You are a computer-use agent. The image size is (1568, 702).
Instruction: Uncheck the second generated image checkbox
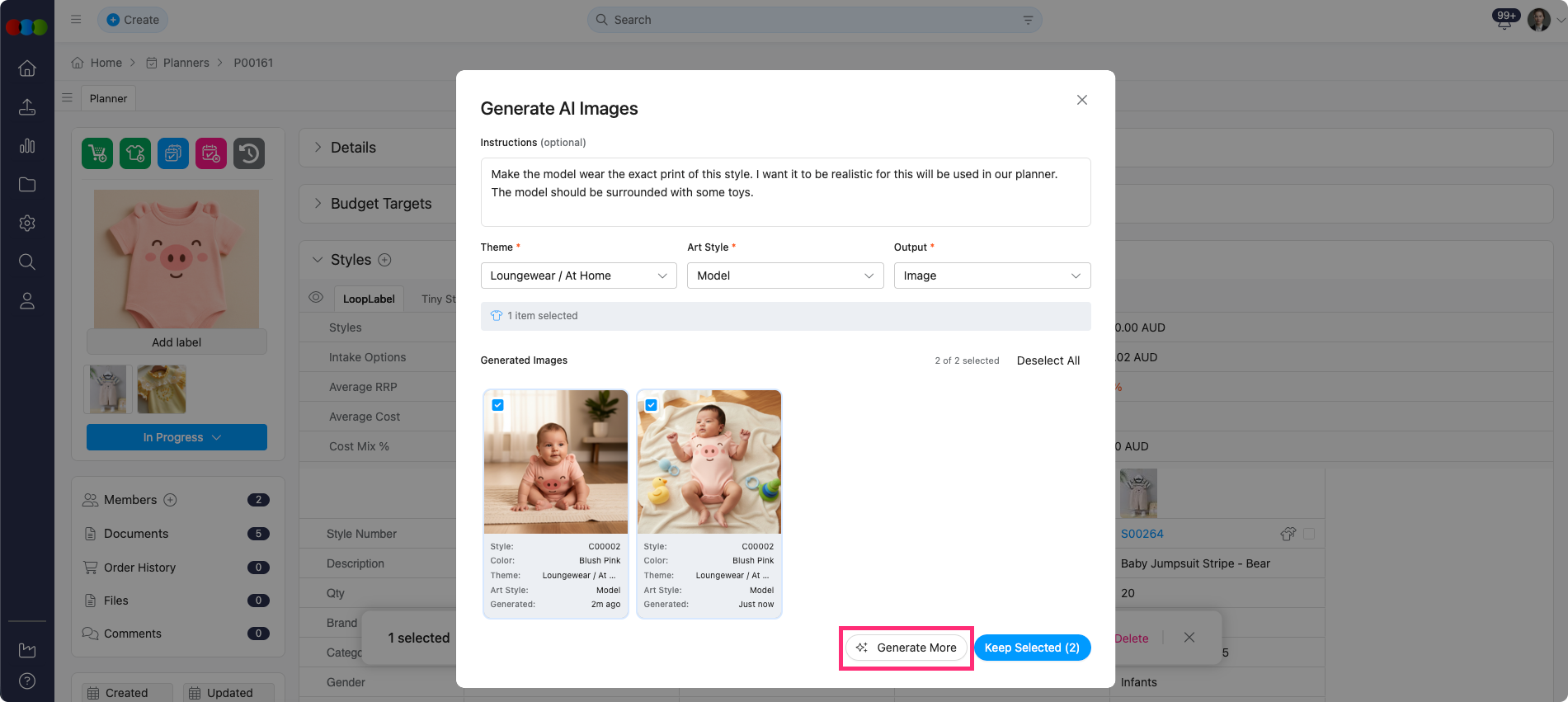pyautogui.click(x=651, y=405)
